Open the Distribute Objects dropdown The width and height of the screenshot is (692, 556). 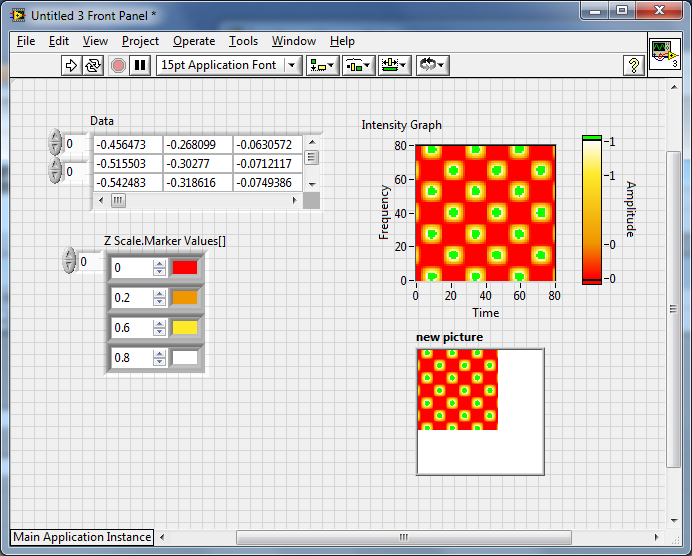point(359,65)
